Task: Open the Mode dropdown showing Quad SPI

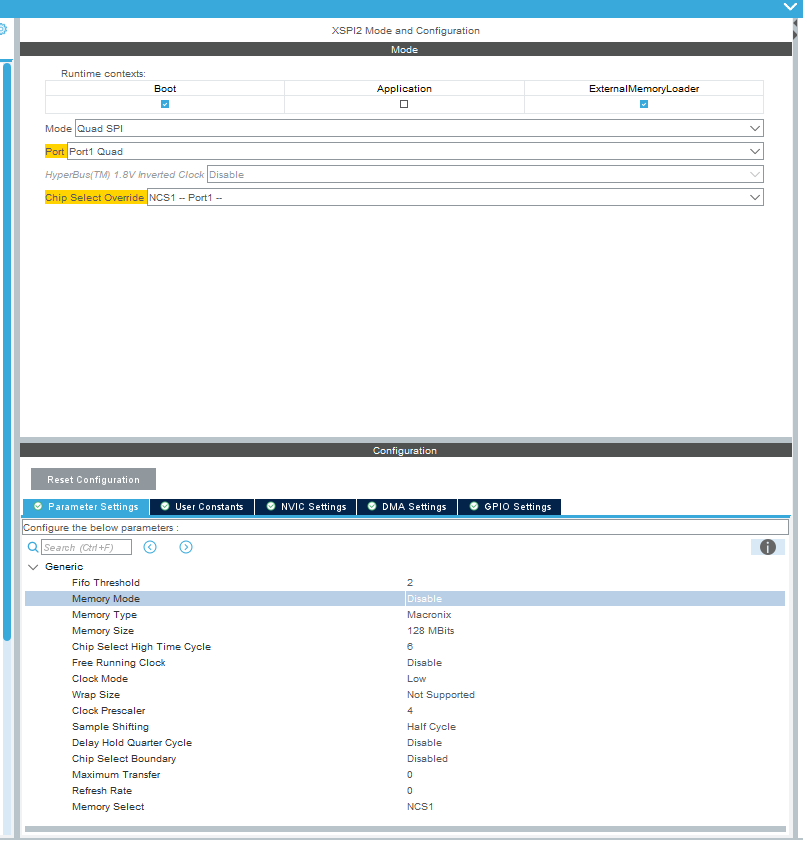Action: click(x=419, y=128)
